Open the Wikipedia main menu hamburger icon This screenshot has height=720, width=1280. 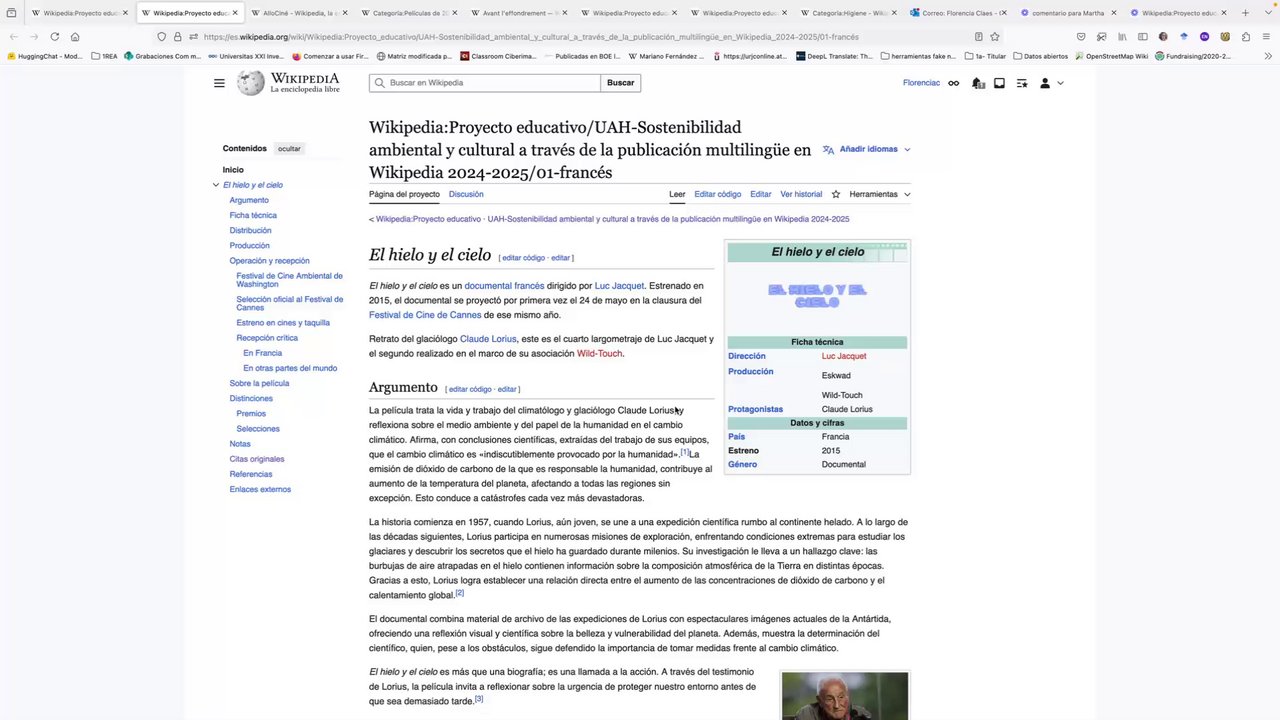tap(219, 83)
